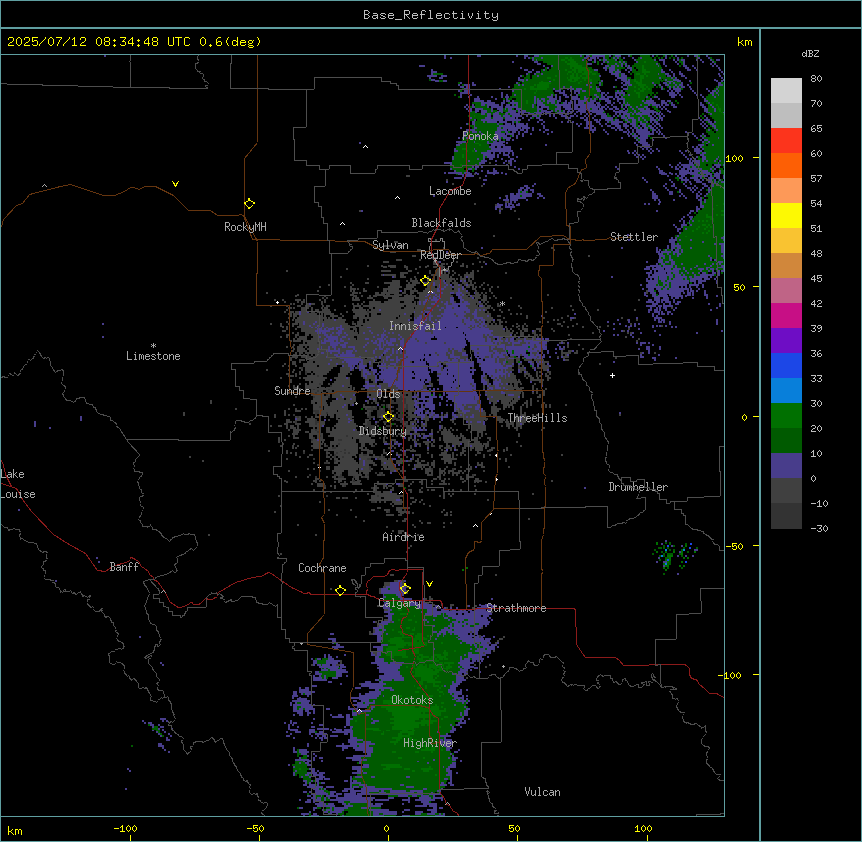The height and width of the screenshot is (842, 862).
Task: Select the bright yellow 54-51 dBZ legend swatch
Action: (786, 215)
